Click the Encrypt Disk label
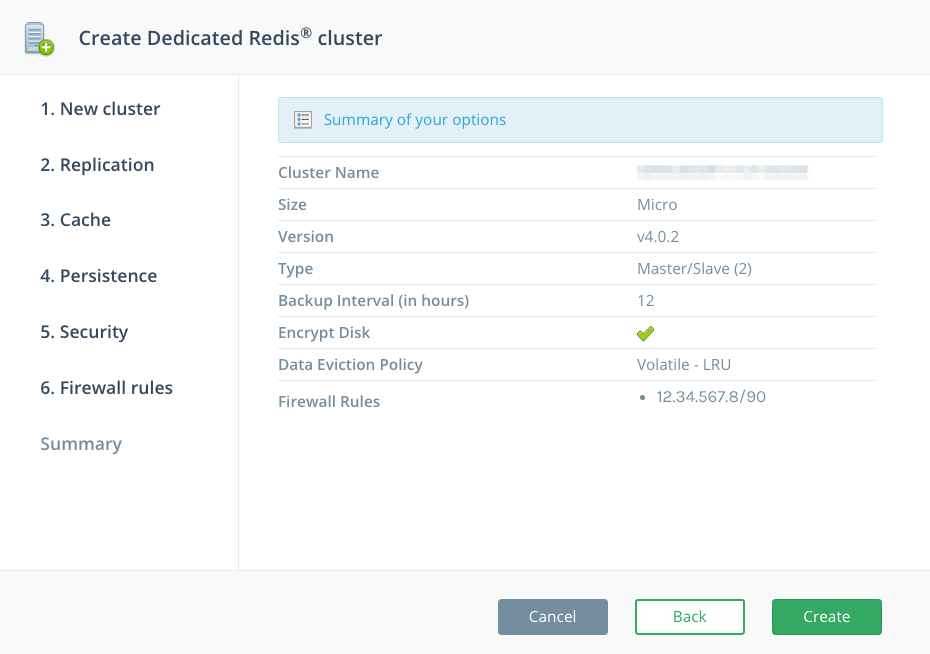The height and width of the screenshot is (654, 930). 324,333
